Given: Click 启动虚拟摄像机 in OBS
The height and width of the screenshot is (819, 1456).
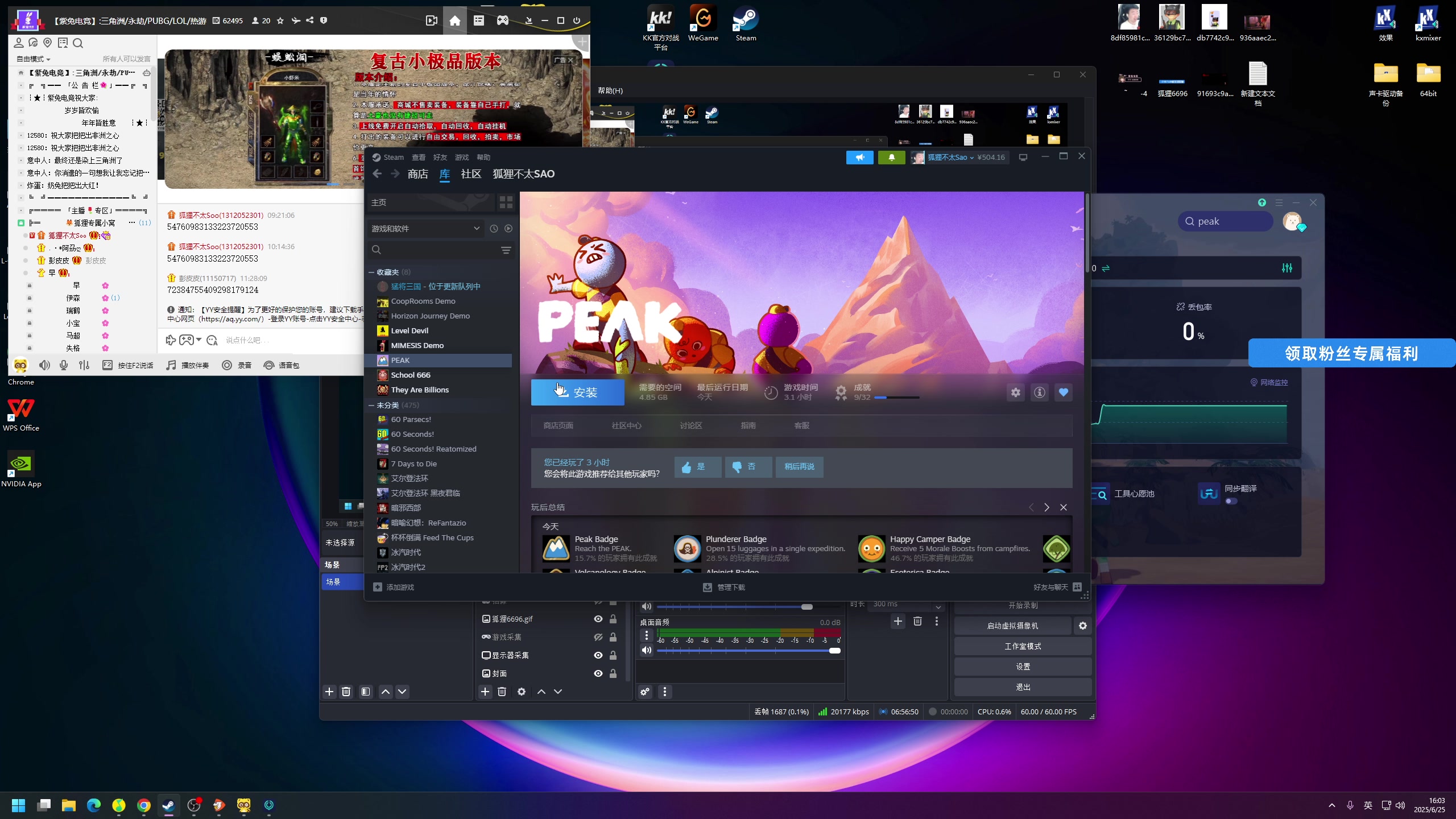Looking at the screenshot, I should 1012,626.
